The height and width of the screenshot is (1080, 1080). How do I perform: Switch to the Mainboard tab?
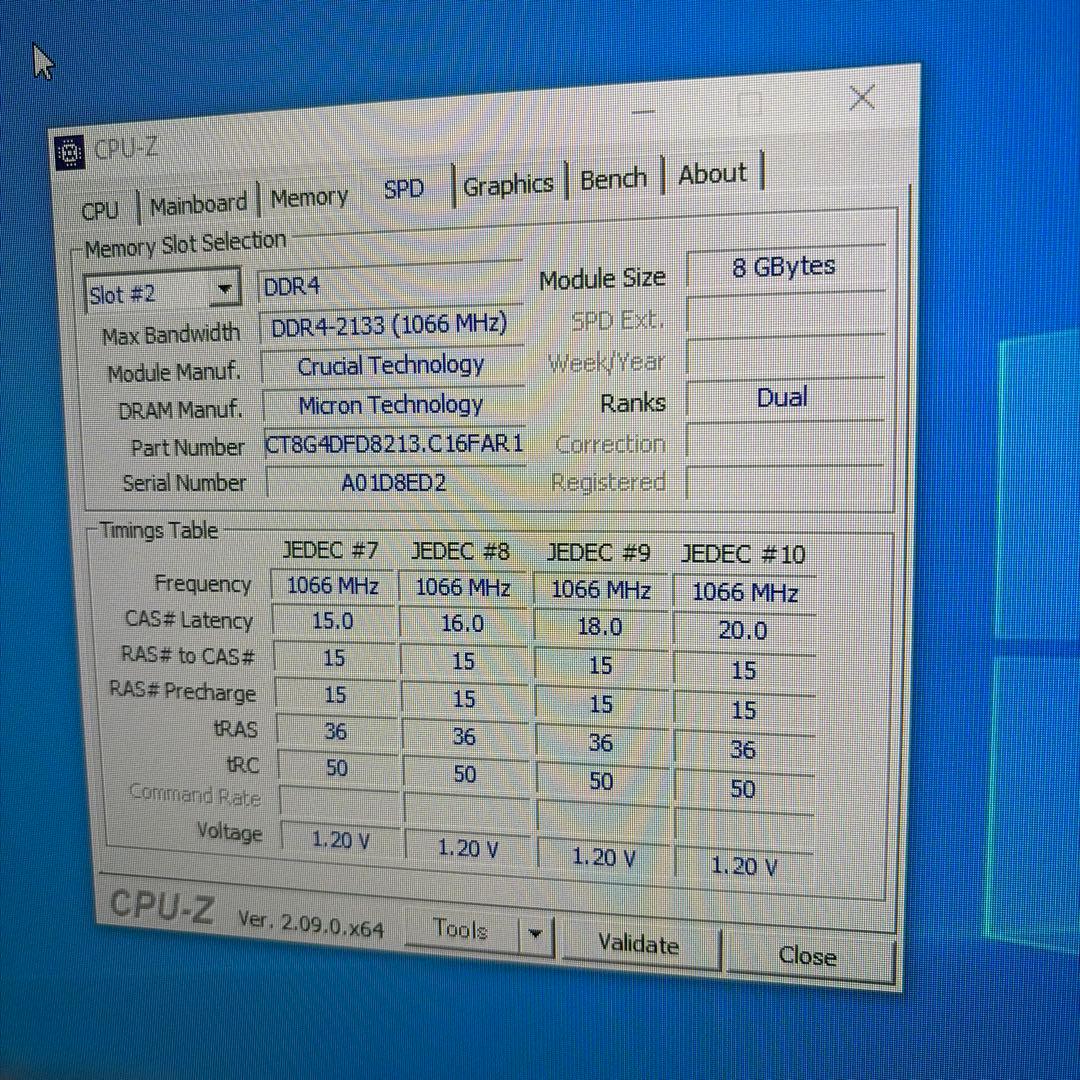pyautogui.click(x=198, y=201)
